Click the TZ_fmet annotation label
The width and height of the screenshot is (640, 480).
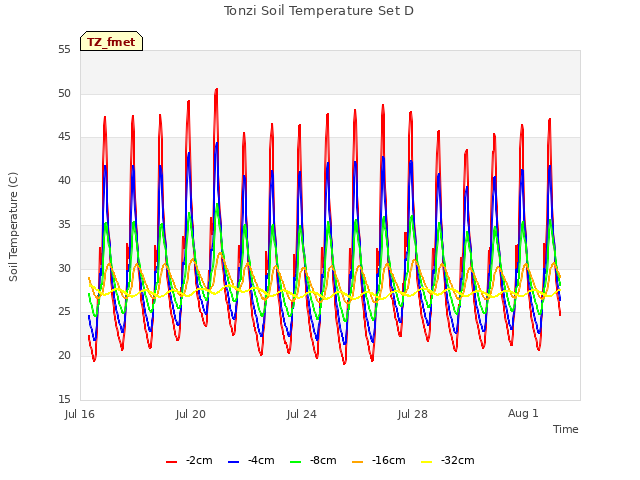point(111,41)
